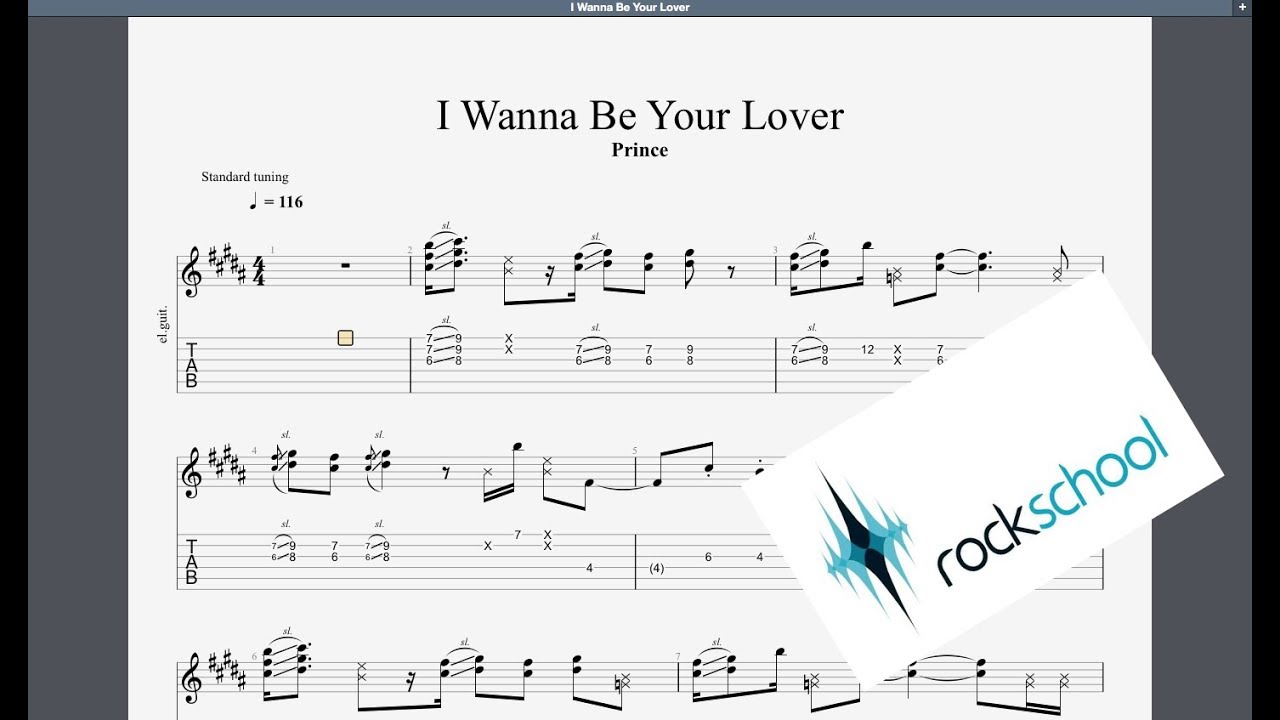Click the yellow cursor box in measure 1
Image resolution: width=1280 pixels, height=720 pixels.
[x=345, y=338]
